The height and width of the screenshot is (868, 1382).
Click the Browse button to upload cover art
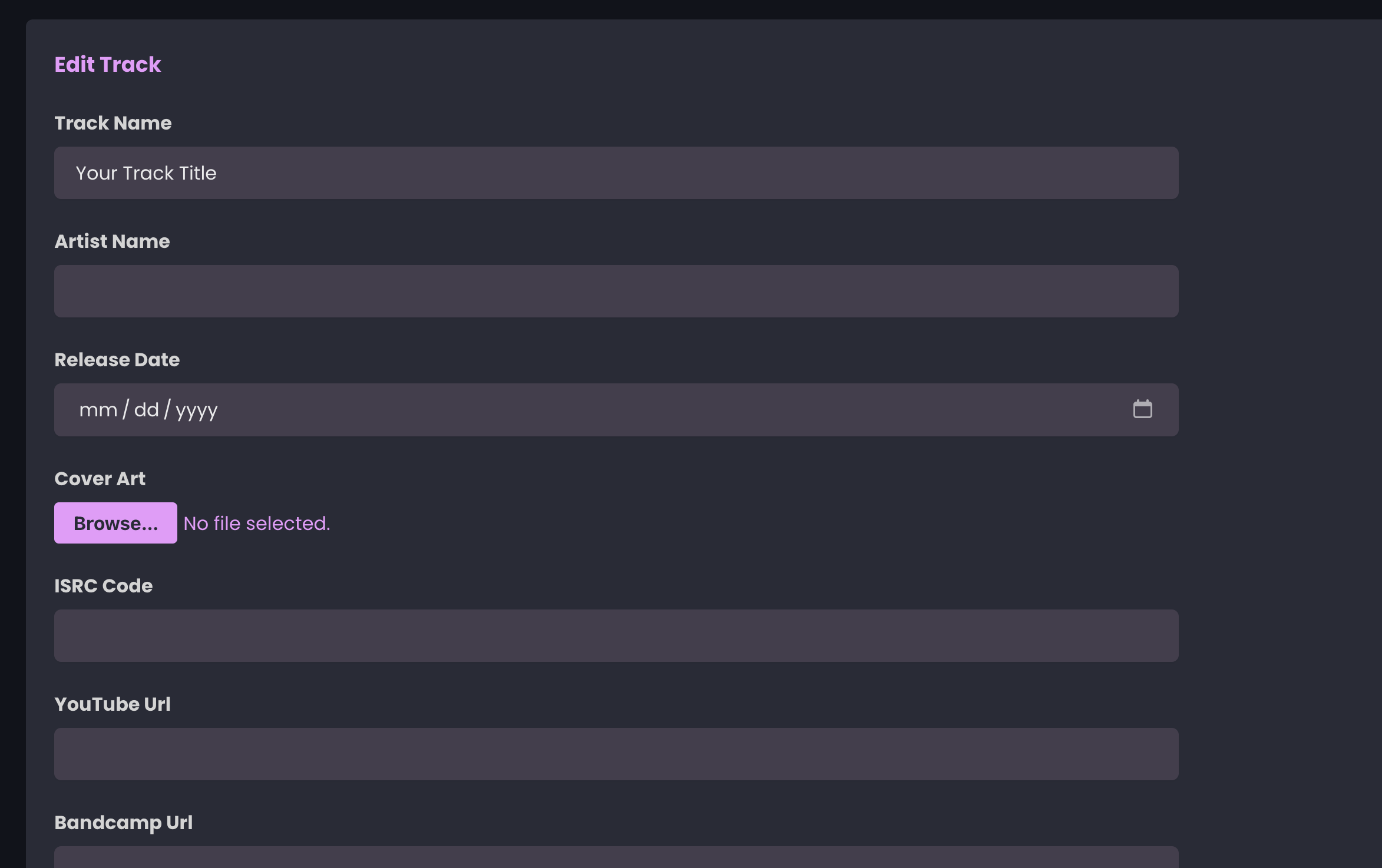point(115,523)
